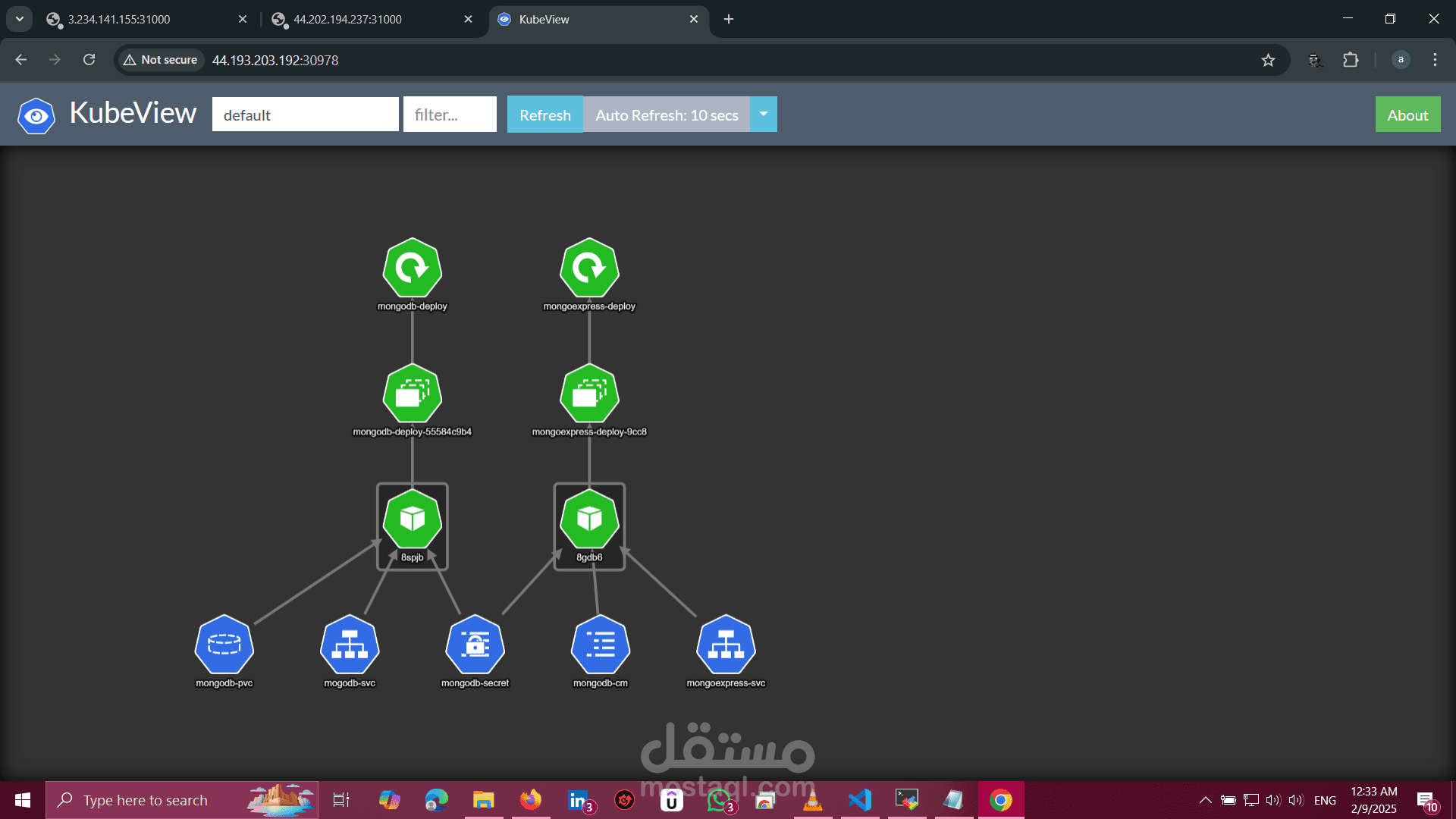The height and width of the screenshot is (819, 1456).
Task: Select the mogodb-svc service node
Action: click(x=350, y=645)
